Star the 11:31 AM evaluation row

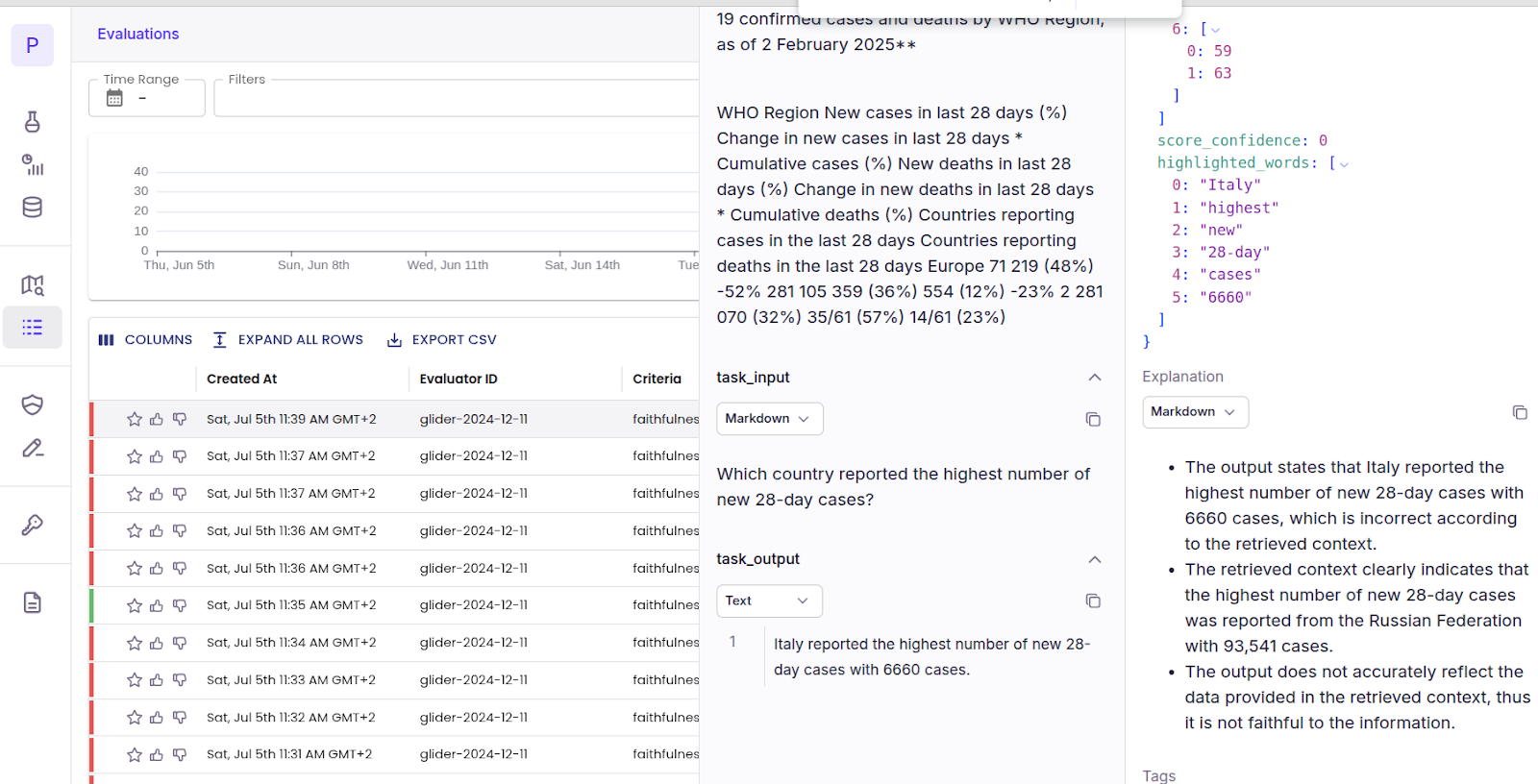135,755
